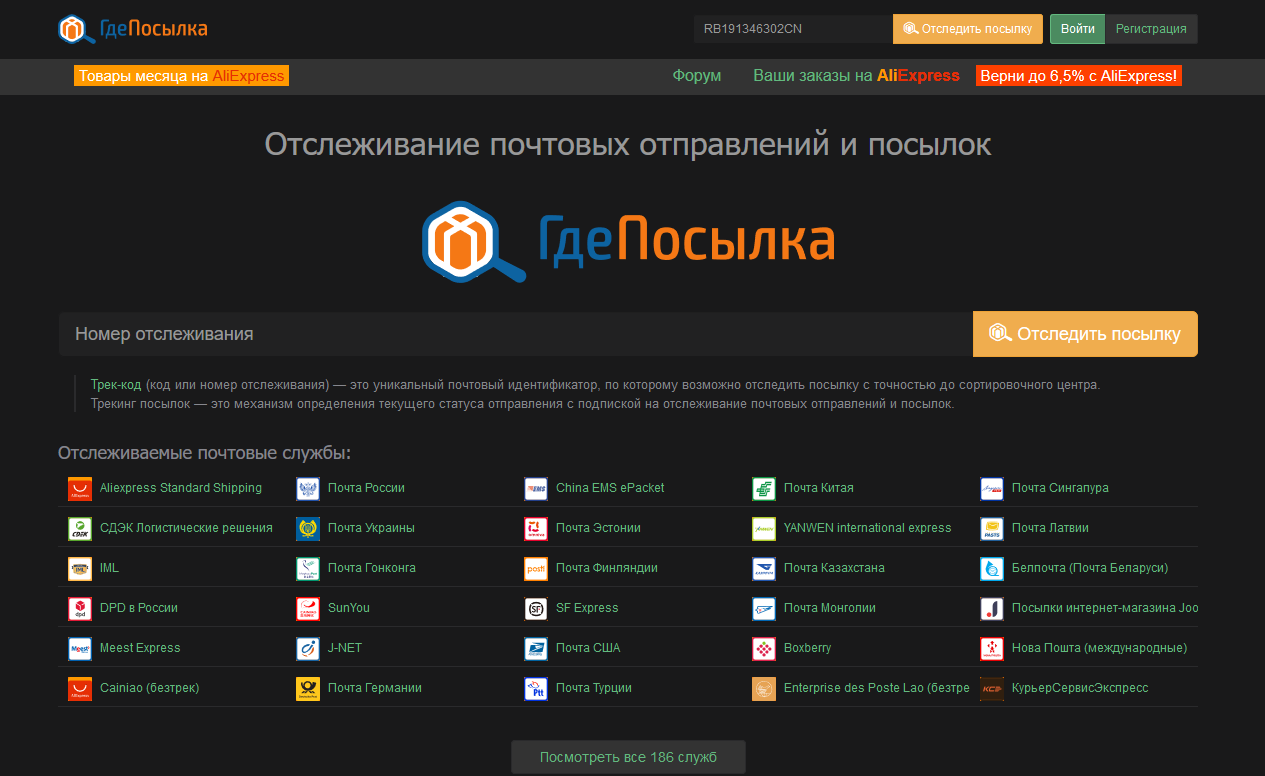Open SF Express text link
The image size is (1265, 776).
(x=587, y=608)
